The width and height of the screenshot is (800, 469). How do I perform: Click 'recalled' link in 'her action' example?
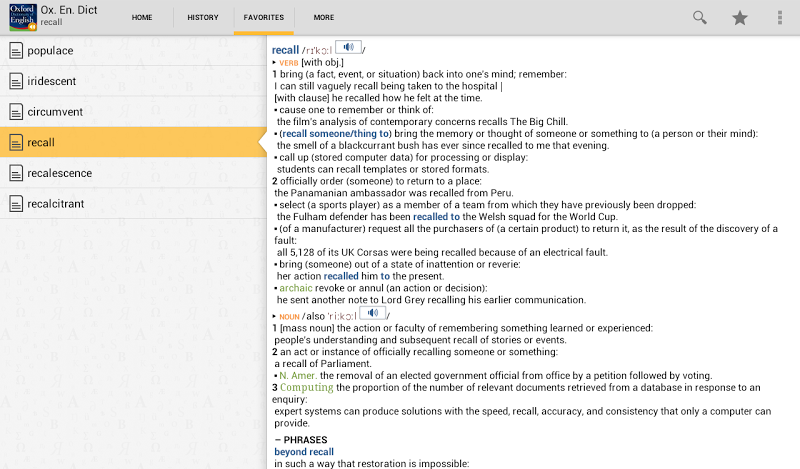(341, 276)
